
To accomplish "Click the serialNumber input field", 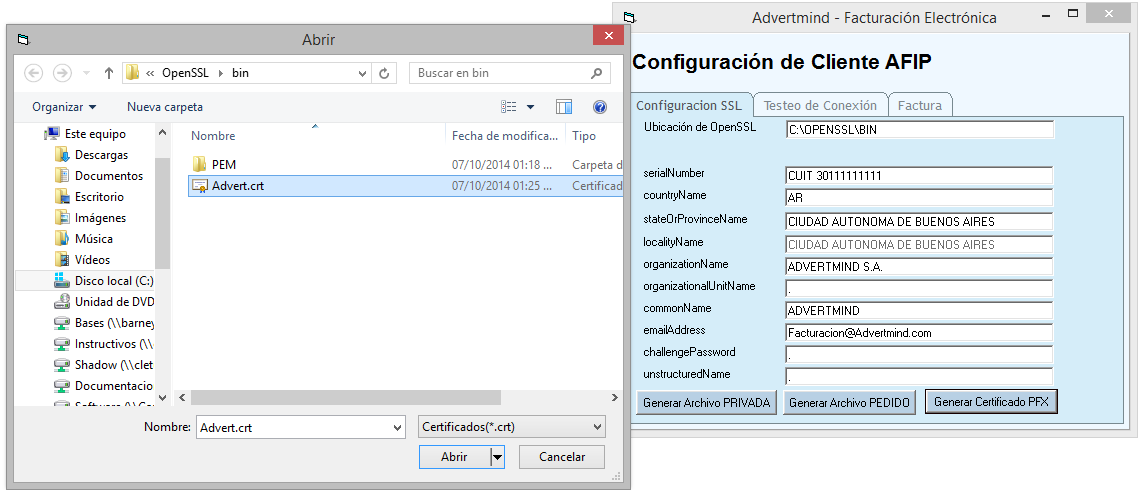I will tap(920, 175).
